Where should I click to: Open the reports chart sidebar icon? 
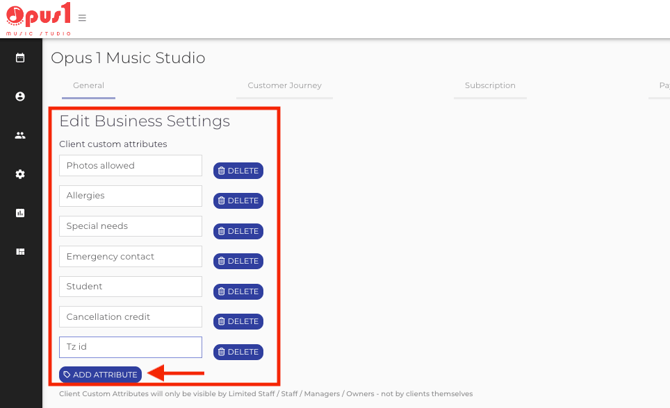coord(20,213)
